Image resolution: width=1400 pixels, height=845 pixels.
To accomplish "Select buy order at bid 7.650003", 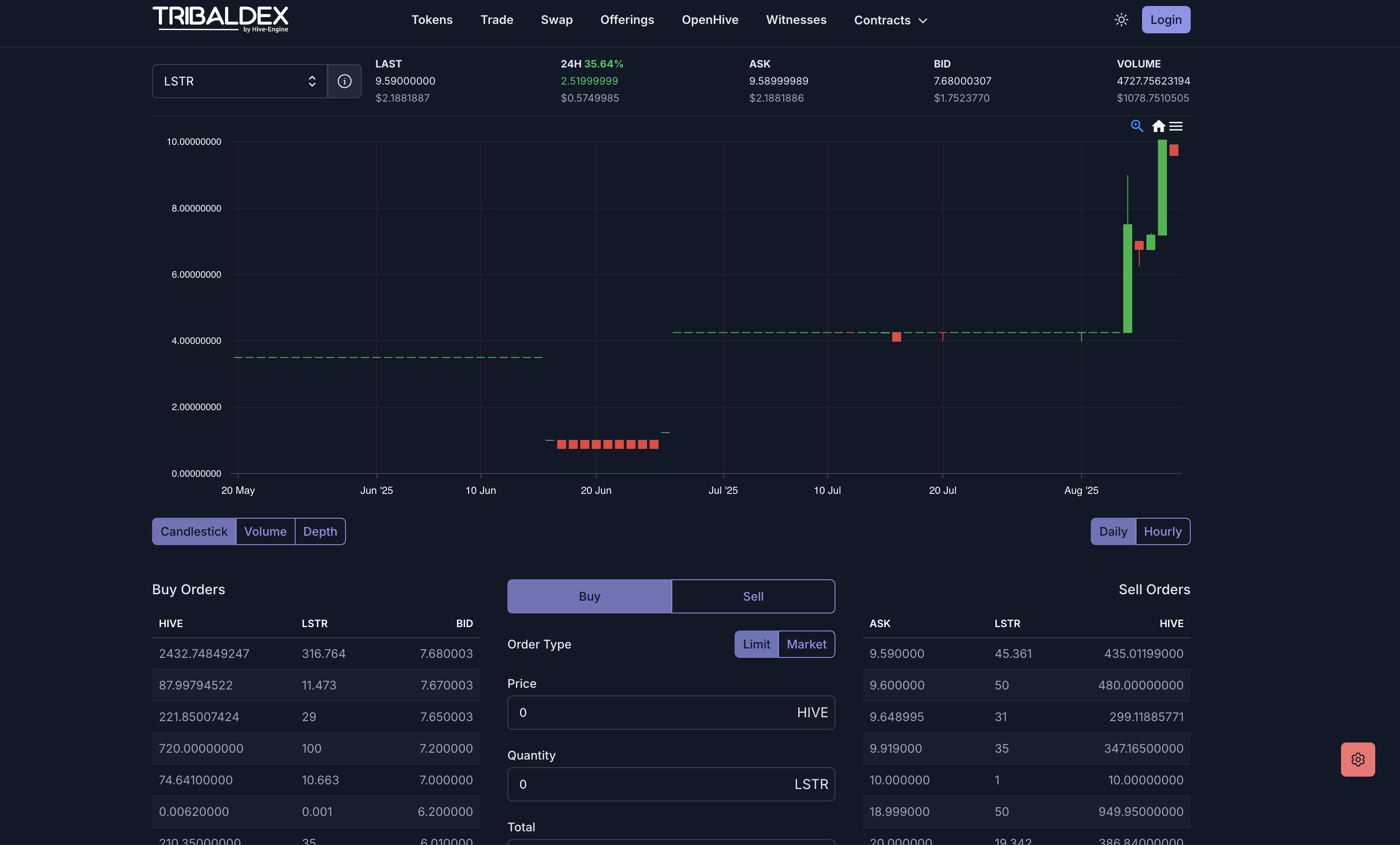I will click(316, 716).
